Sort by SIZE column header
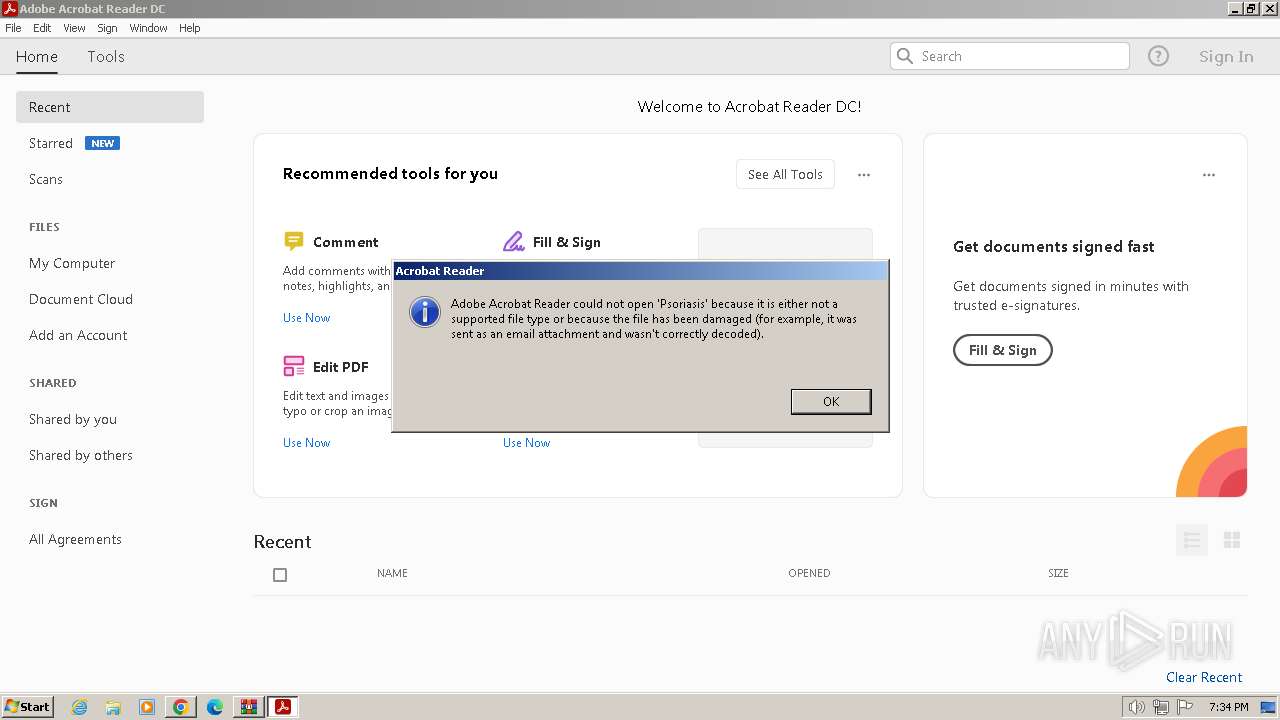Screen dimensions: 1280x720 1058,573
